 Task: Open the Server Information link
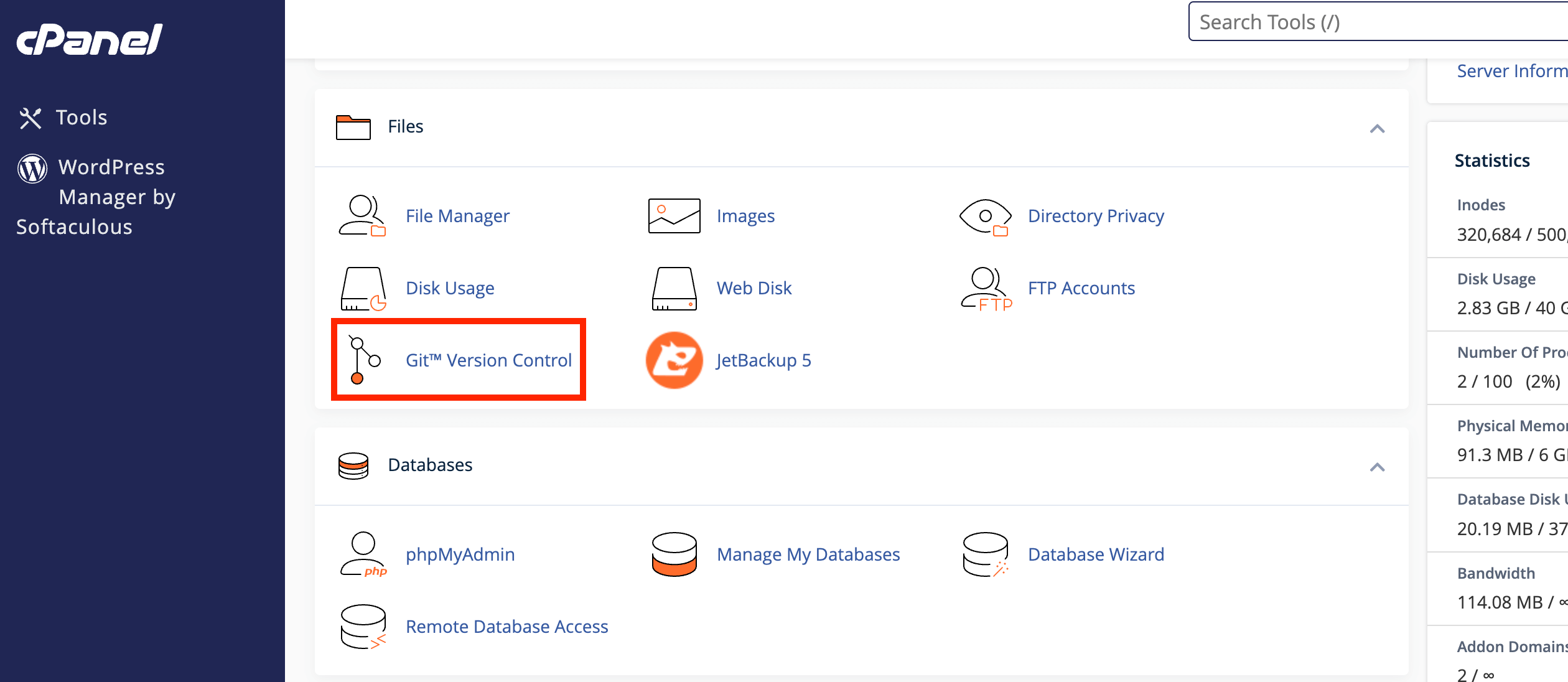(x=1512, y=71)
